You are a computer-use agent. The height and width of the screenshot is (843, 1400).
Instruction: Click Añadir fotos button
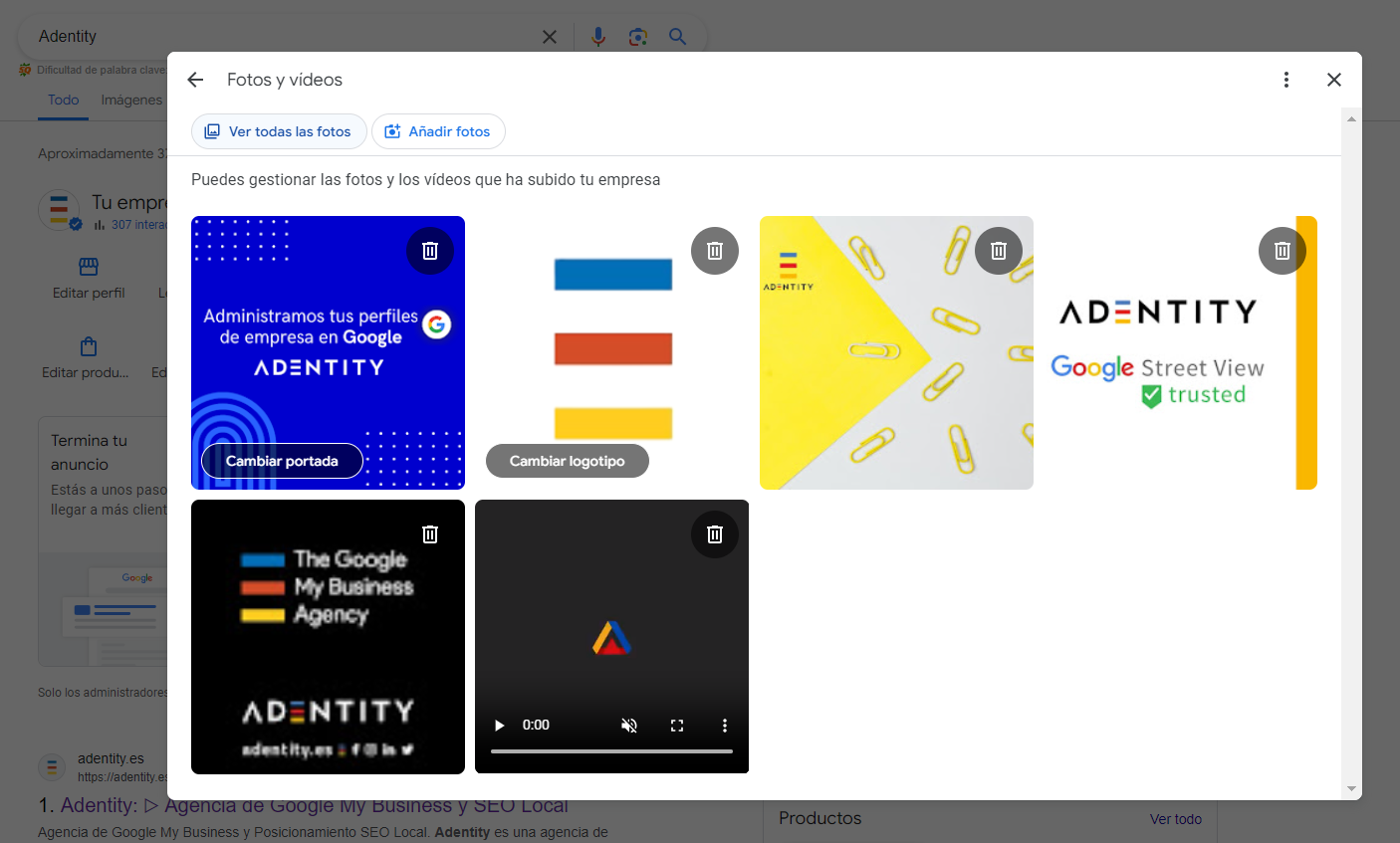[438, 131]
